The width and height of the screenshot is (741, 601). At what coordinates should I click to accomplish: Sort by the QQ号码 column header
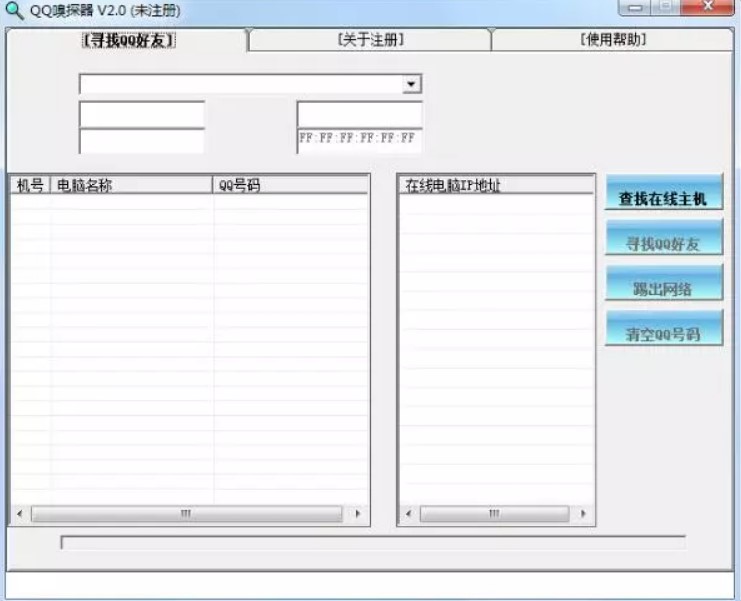[290, 185]
